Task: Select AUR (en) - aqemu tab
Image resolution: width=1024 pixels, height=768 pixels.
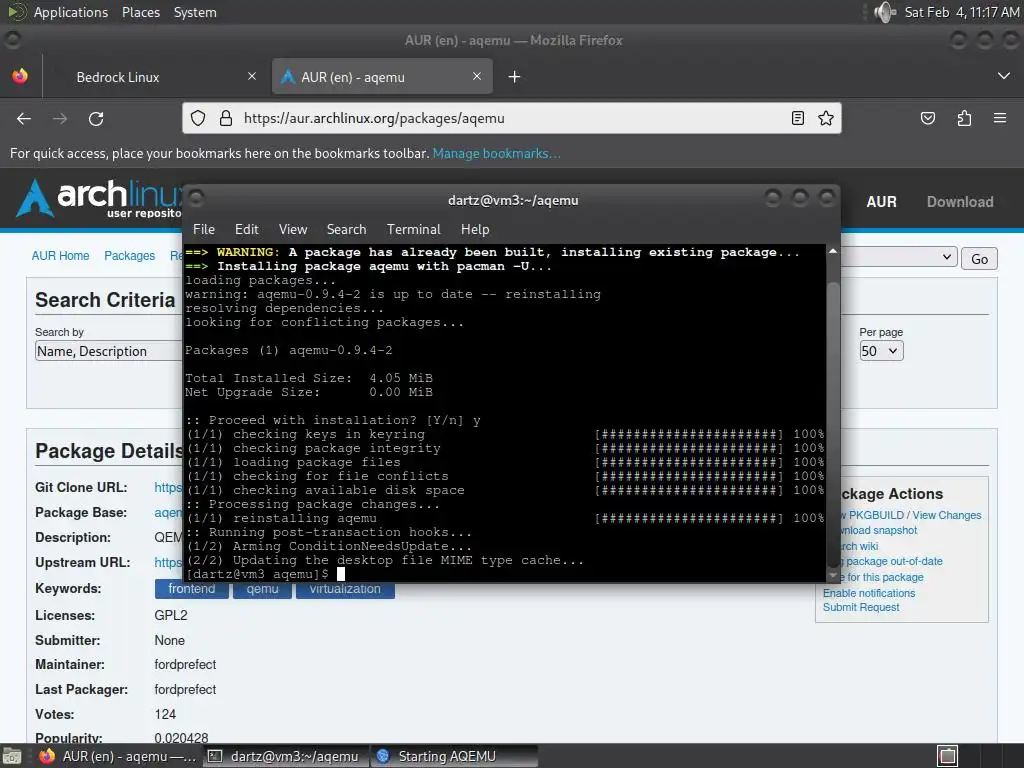Action: click(382, 77)
